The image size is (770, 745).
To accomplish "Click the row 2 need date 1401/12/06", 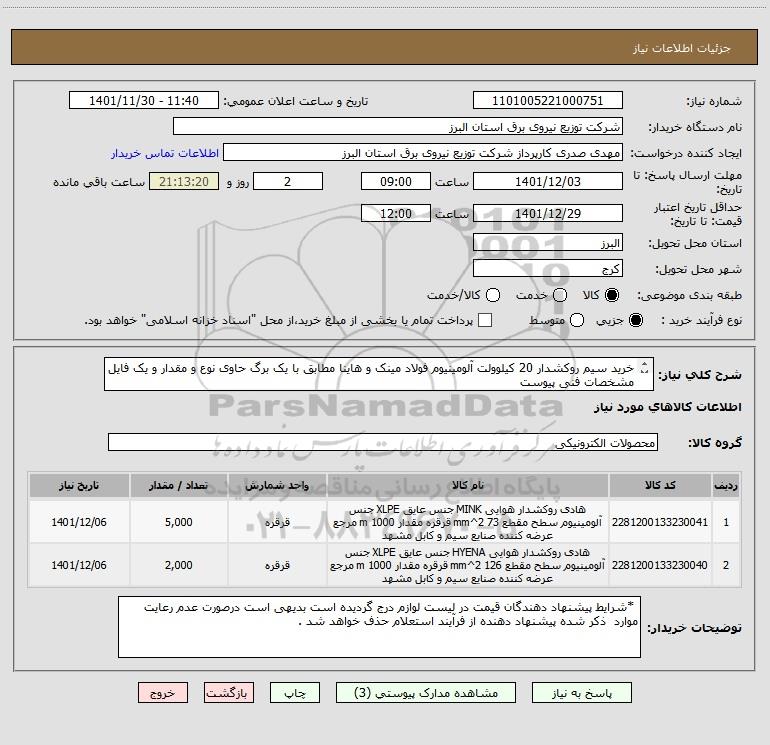I will (79, 565).
